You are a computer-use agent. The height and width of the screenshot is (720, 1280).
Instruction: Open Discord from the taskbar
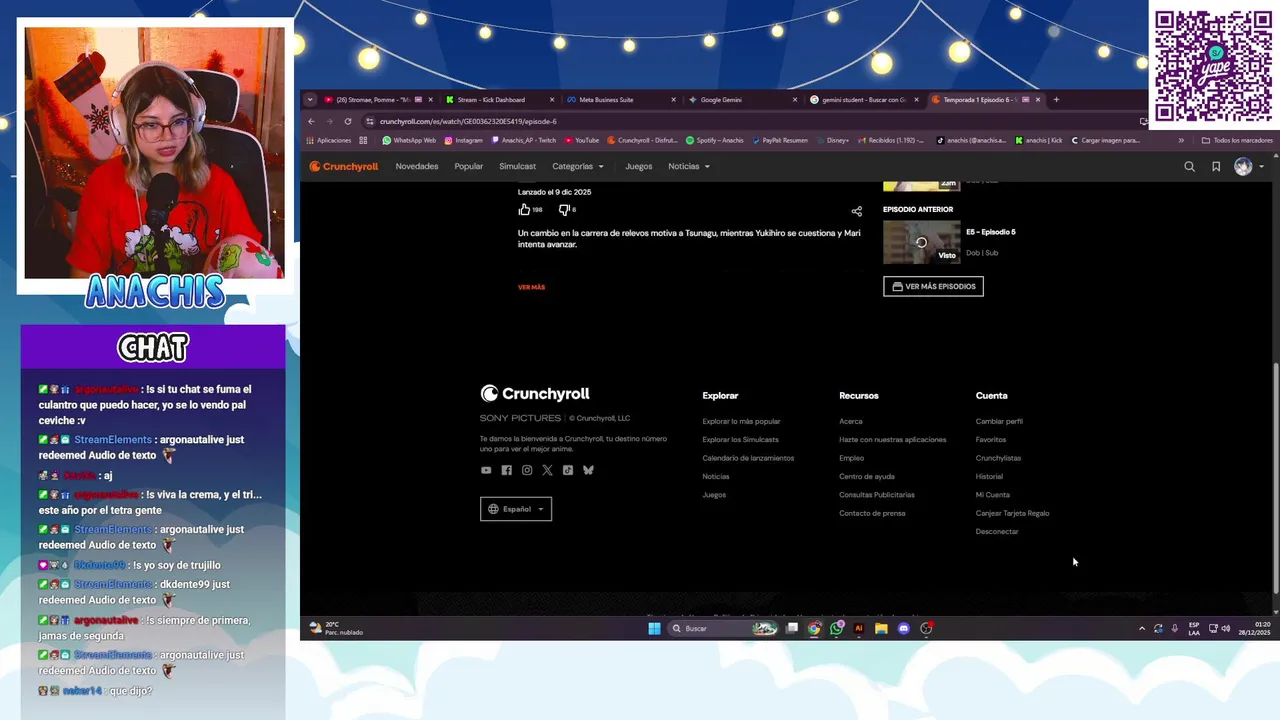(x=903, y=628)
